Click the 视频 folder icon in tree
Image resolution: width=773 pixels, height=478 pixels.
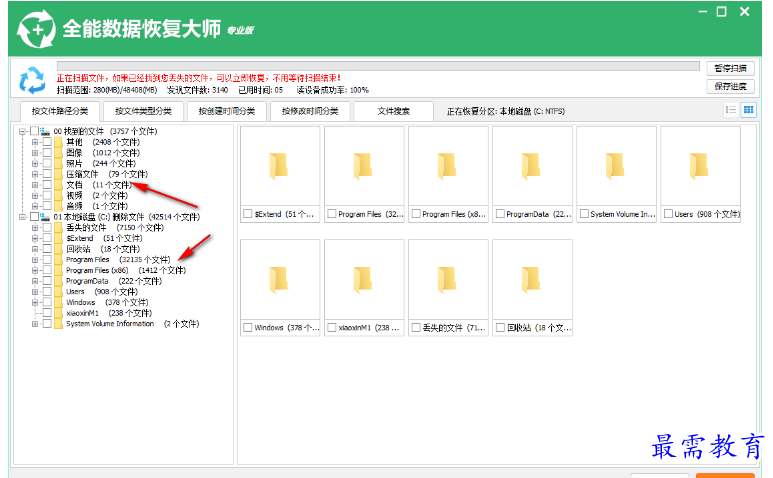tap(59, 196)
